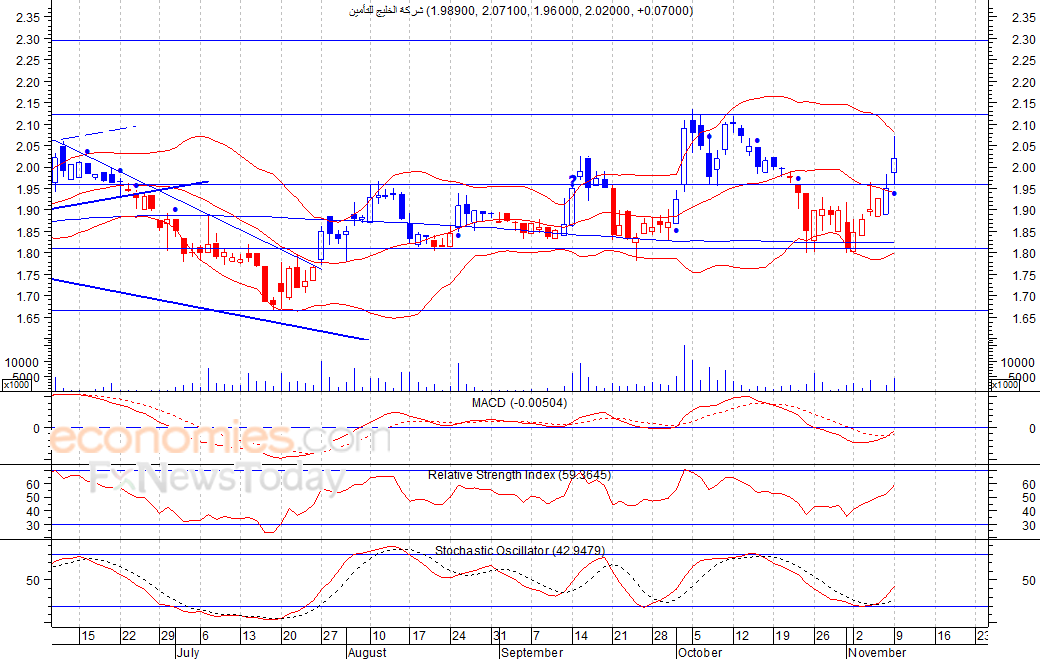Click the Relative Strength Index label
Viewport: 1040px width, 659px height.
[519, 474]
